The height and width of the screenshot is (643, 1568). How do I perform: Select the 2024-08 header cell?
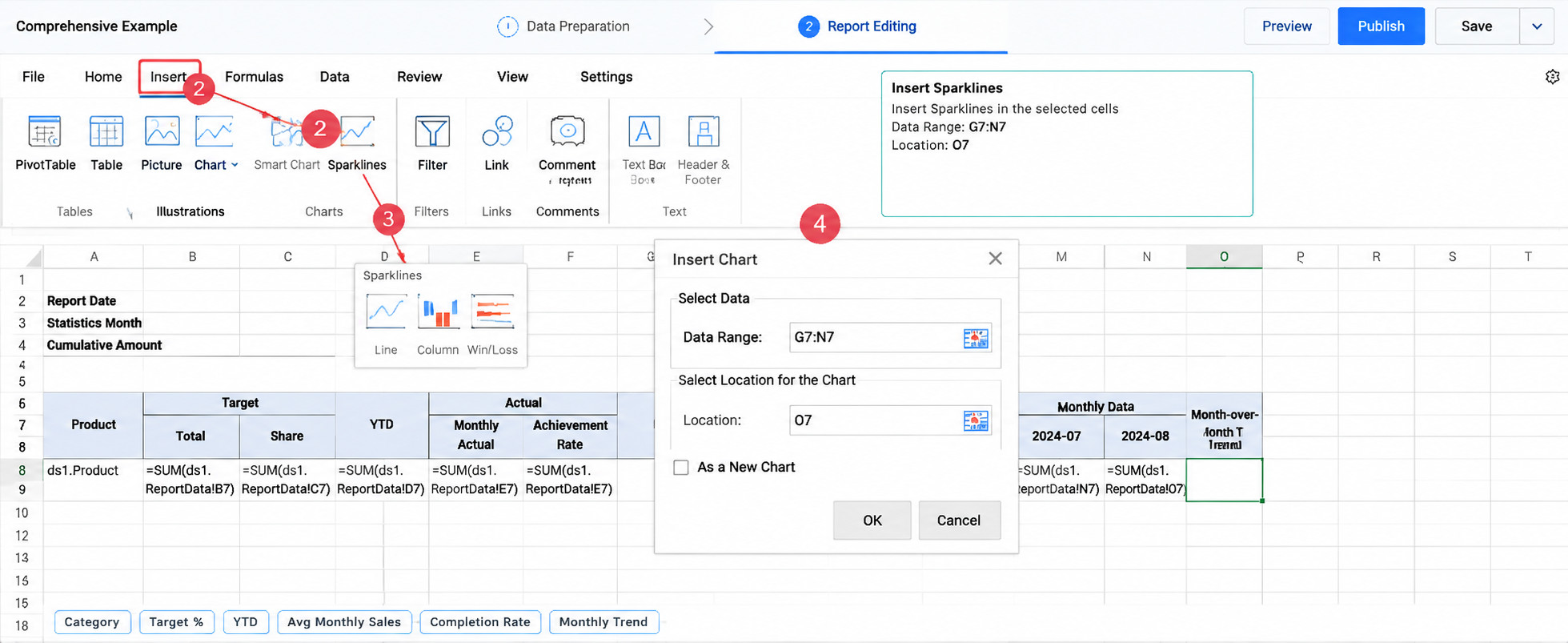(1145, 437)
